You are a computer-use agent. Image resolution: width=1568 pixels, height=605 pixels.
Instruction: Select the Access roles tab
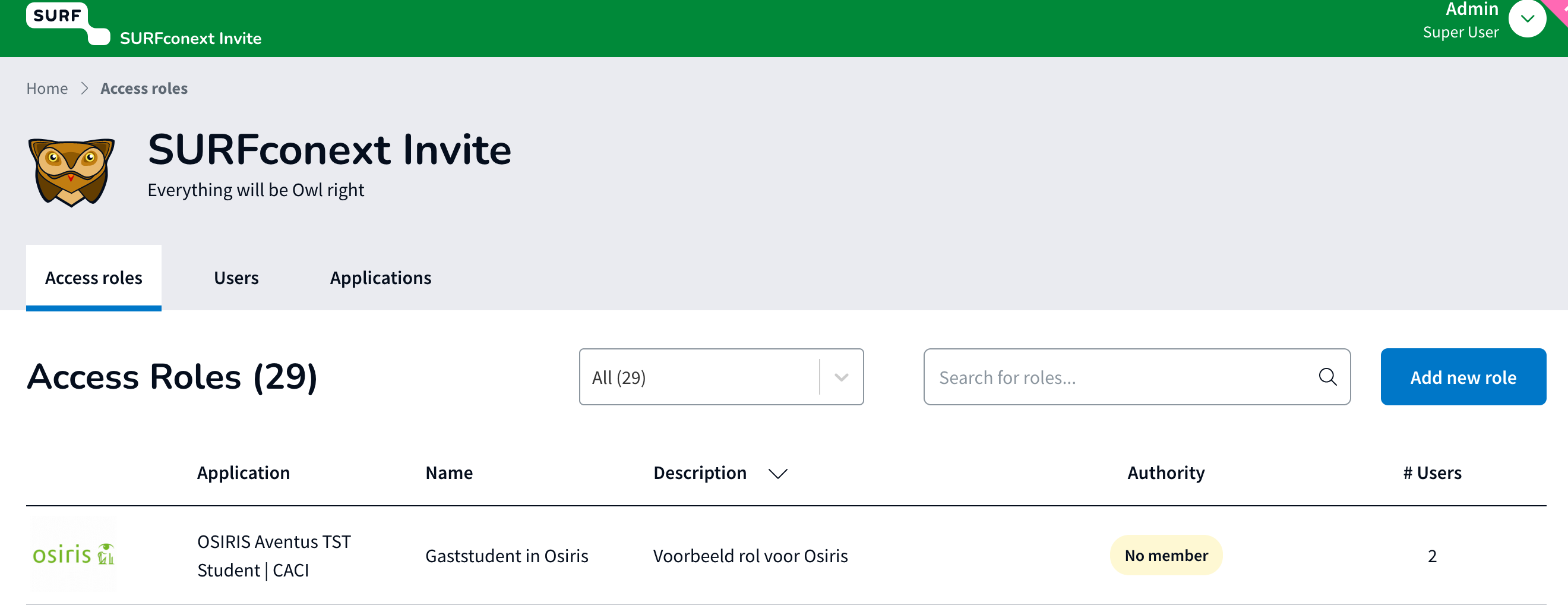(94, 278)
